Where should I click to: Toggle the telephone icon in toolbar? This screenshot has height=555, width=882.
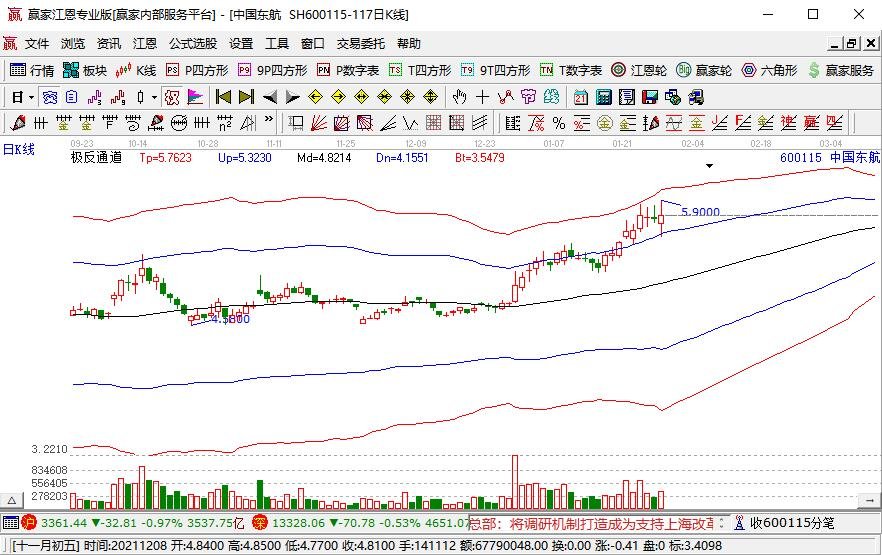(50, 98)
